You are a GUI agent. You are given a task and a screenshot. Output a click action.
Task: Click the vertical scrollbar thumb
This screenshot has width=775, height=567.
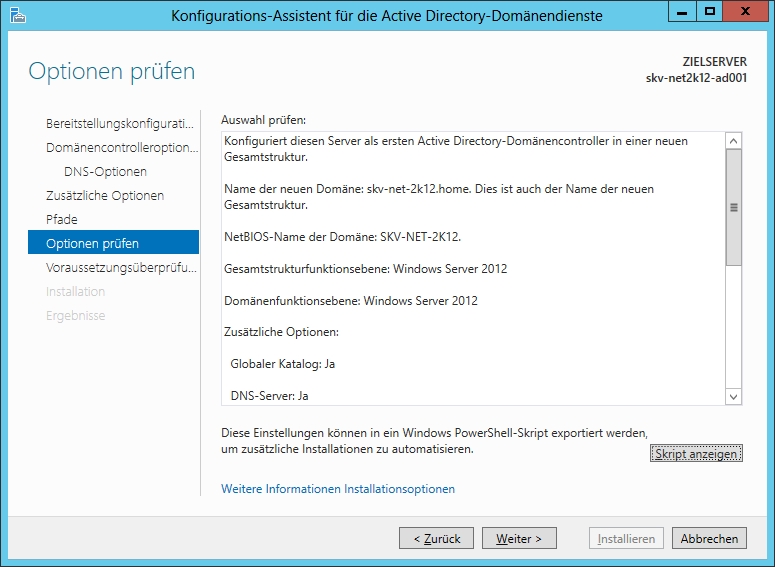point(734,208)
